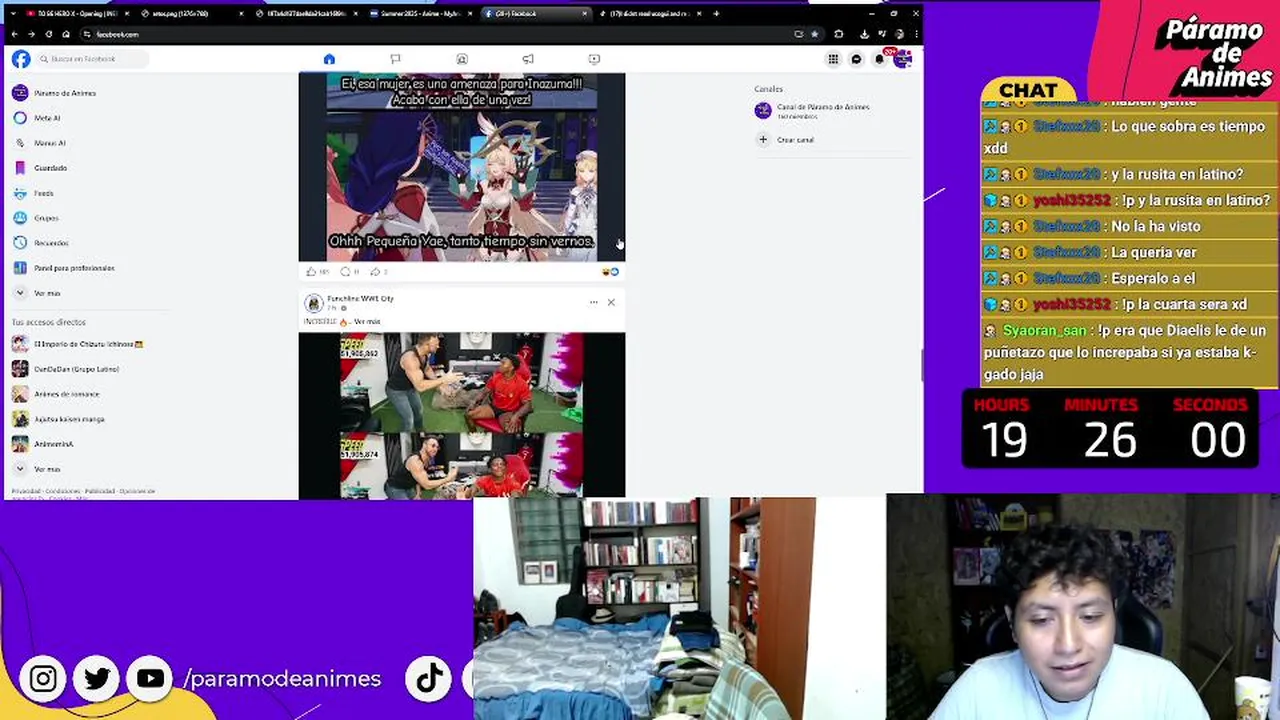Share the anime meme post
This screenshot has height=720, width=1280.
[375, 271]
